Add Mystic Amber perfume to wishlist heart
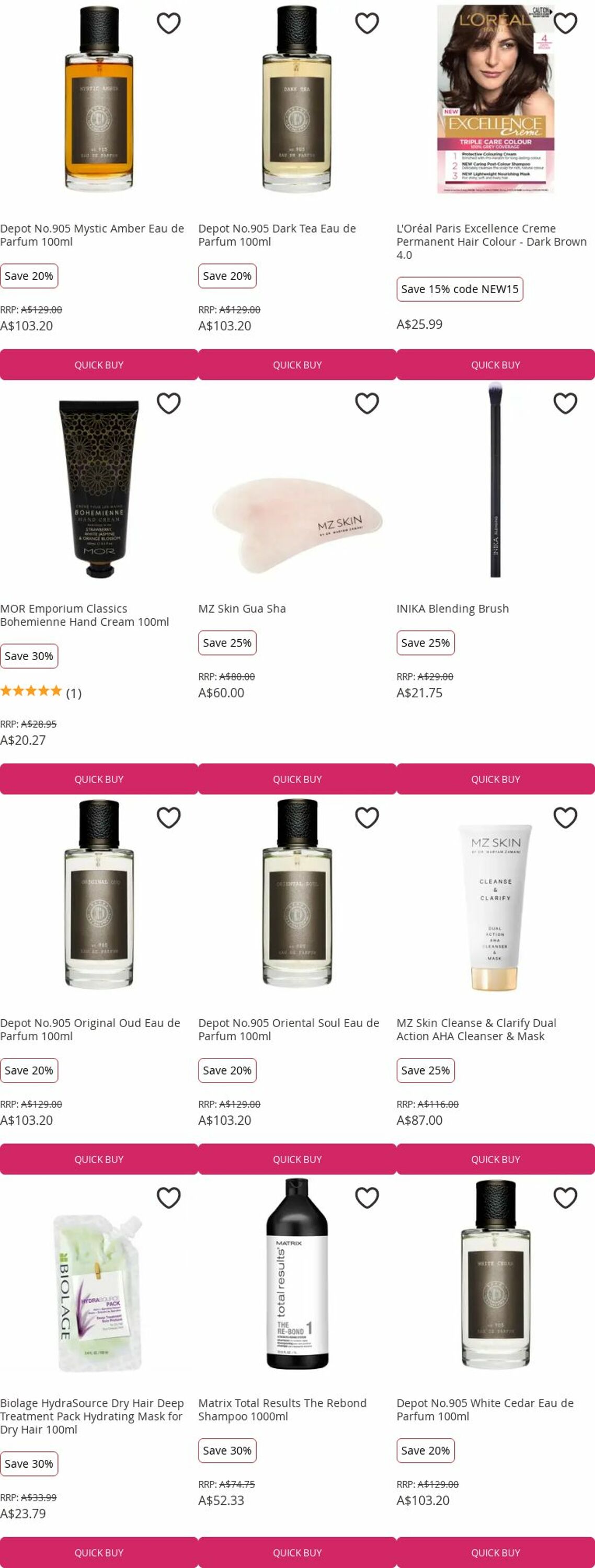This screenshot has height=1568, width=595. 169,23
